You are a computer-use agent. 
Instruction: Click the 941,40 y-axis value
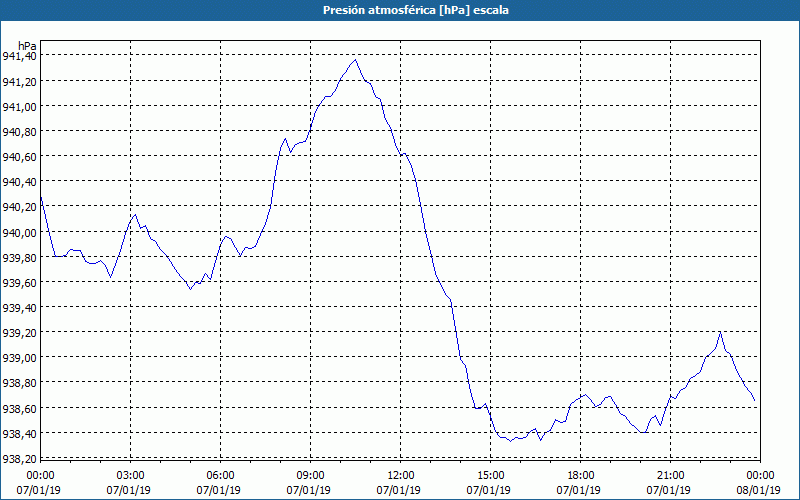(x=19, y=56)
